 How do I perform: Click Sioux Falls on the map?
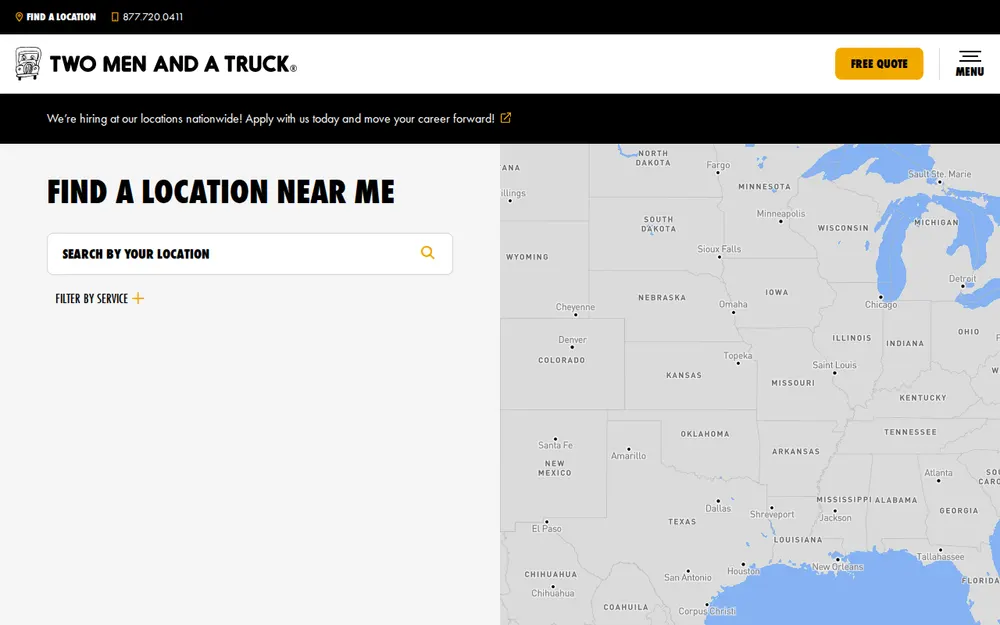pyautogui.click(x=719, y=249)
